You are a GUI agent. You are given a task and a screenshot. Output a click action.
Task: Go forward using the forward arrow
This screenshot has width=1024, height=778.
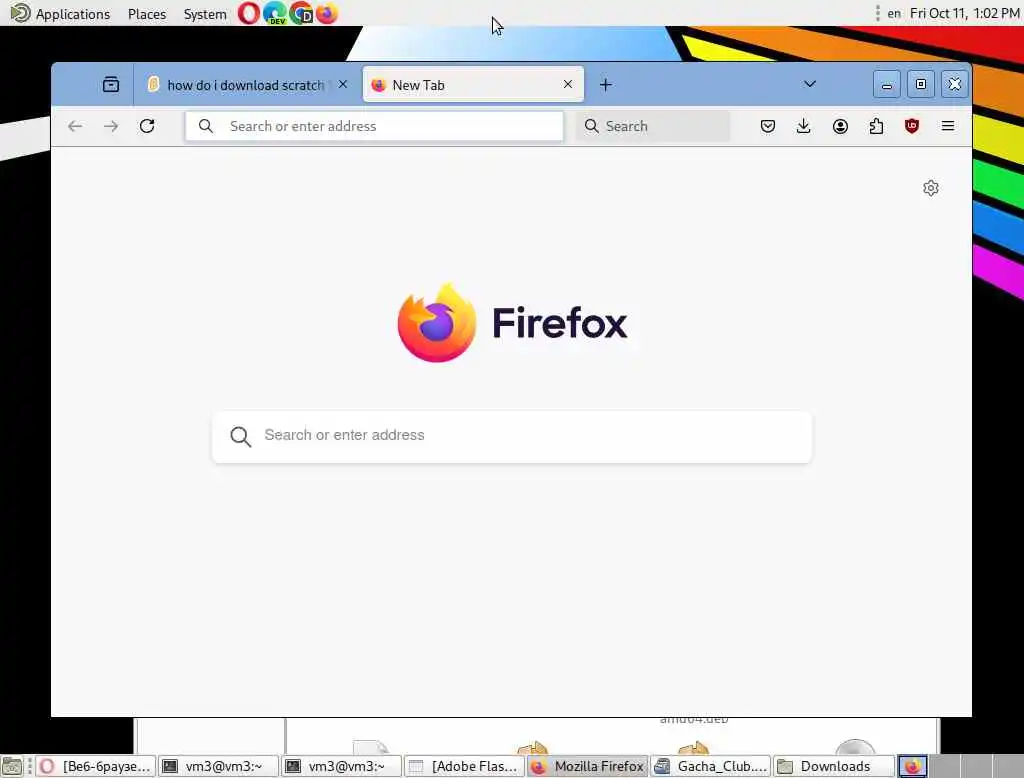point(111,126)
